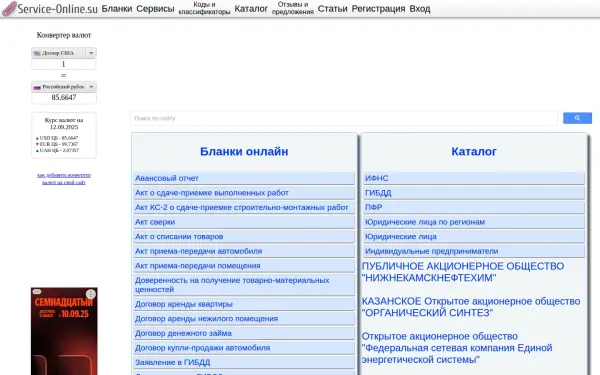Open the Каталог section heading link

[474, 152]
